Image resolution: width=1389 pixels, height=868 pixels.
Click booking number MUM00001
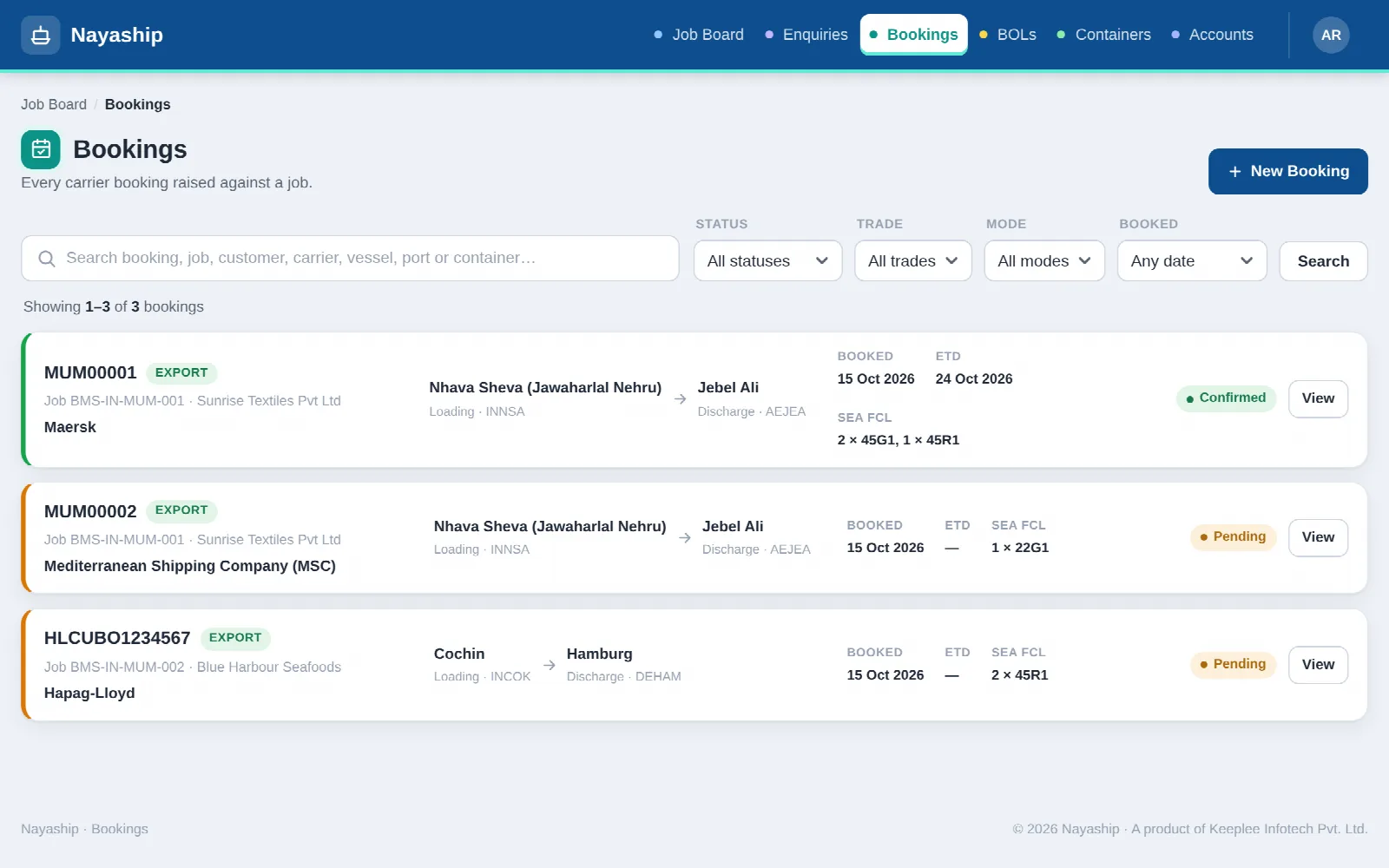tap(90, 373)
